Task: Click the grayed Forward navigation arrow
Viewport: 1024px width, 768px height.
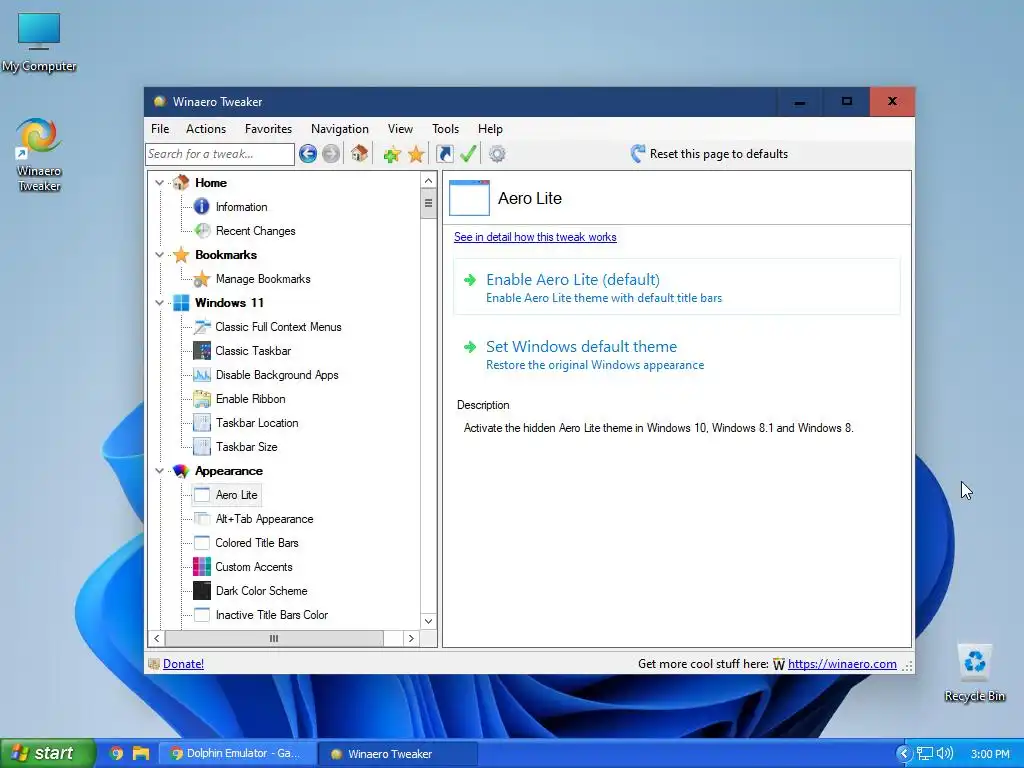Action: tap(331, 154)
